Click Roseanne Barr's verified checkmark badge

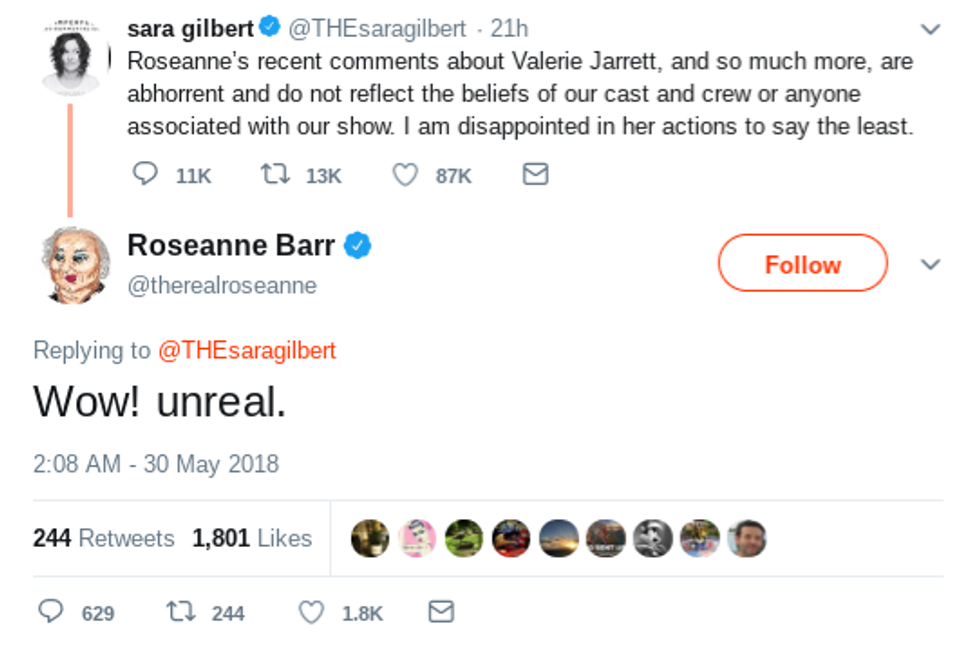[x=358, y=245]
